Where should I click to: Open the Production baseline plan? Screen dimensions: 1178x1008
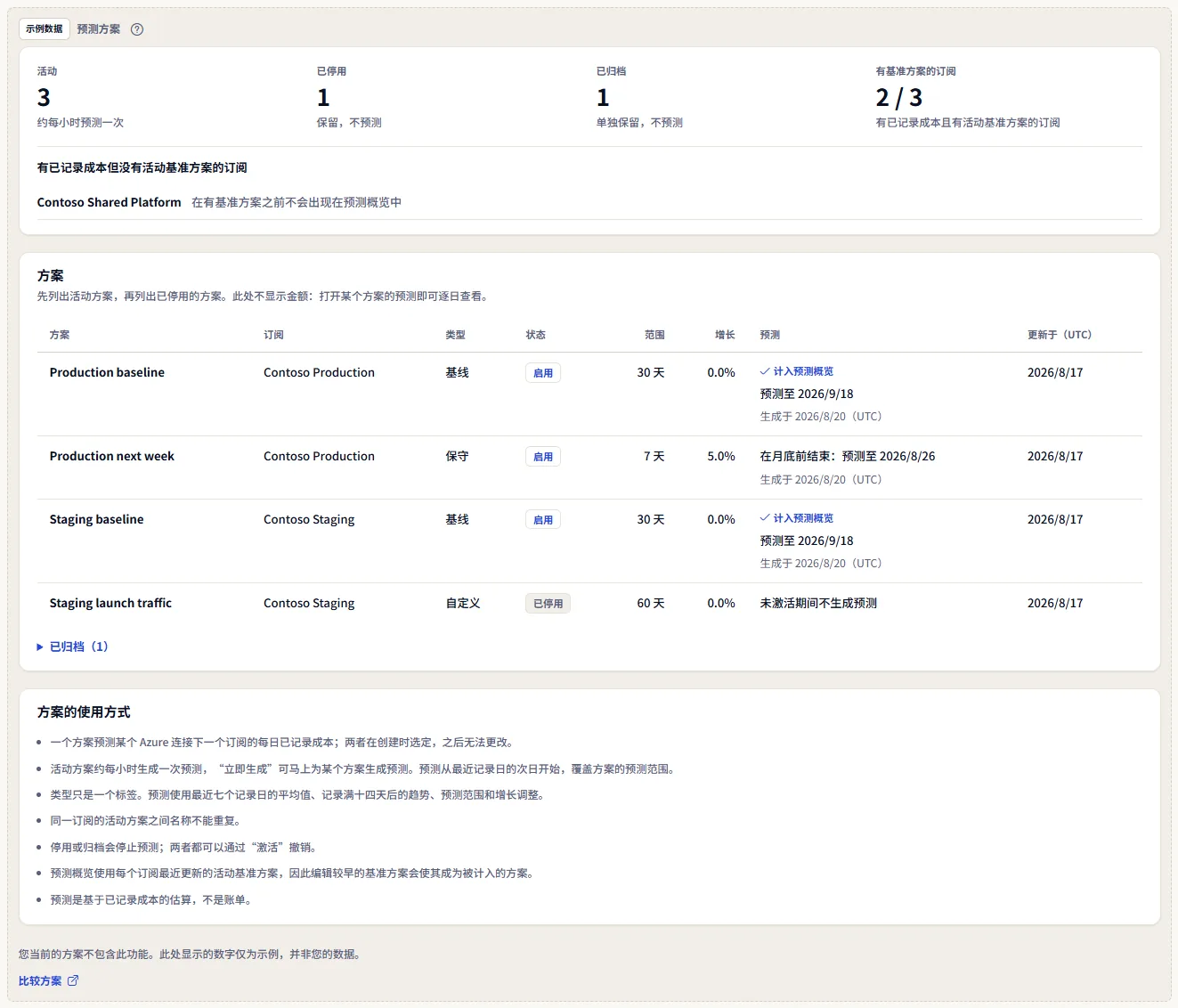107,372
